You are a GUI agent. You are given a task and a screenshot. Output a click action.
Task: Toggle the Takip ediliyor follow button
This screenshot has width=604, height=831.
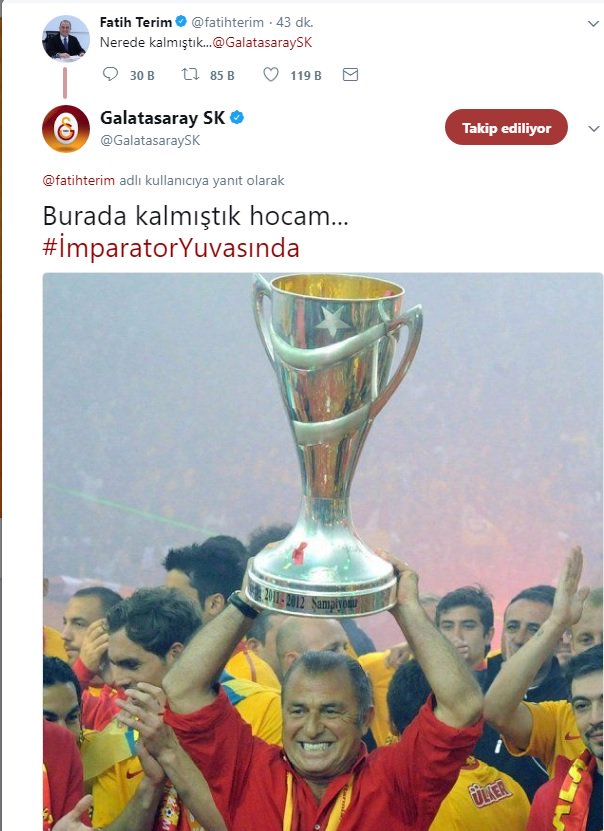(506, 128)
